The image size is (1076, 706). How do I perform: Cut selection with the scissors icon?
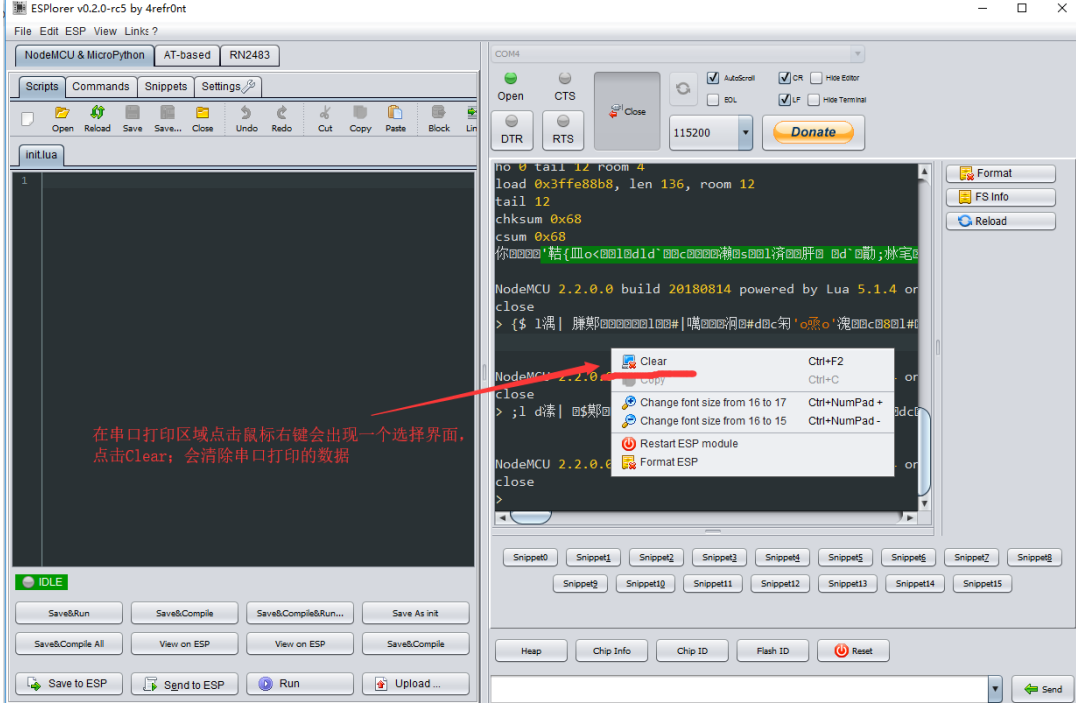[x=325, y=119]
